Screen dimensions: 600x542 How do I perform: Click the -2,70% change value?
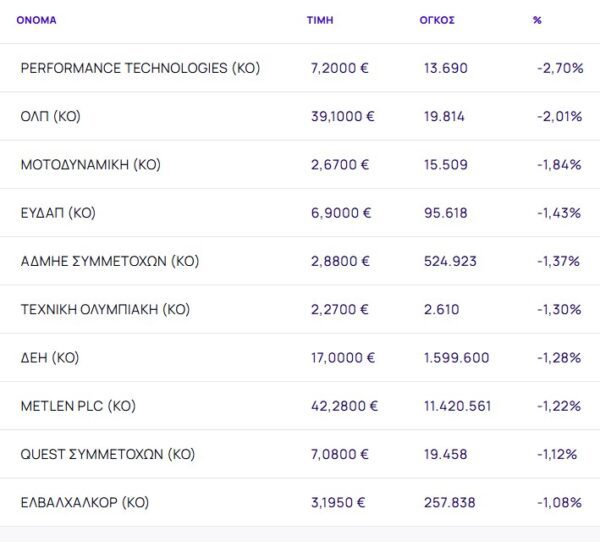tap(559, 68)
